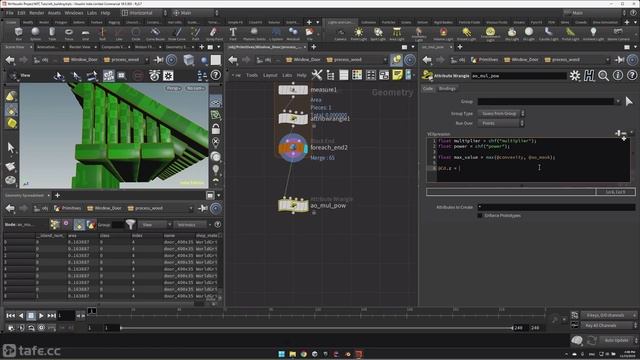
Task: Select the ao_mul_pow wrangle node
Action: coord(293,205)
